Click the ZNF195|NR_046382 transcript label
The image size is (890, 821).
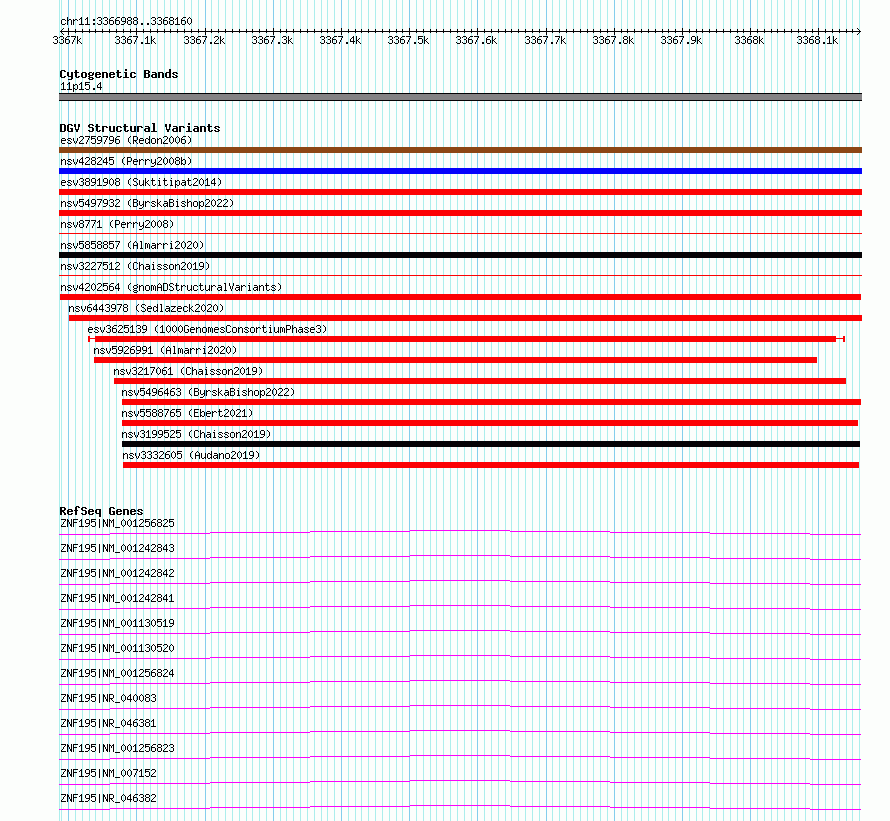click(x=108, y=798)
